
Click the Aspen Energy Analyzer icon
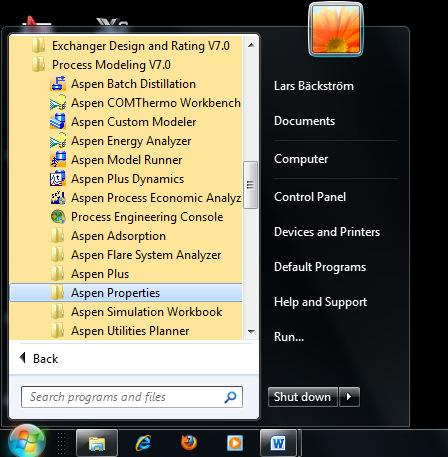point(58,141)
